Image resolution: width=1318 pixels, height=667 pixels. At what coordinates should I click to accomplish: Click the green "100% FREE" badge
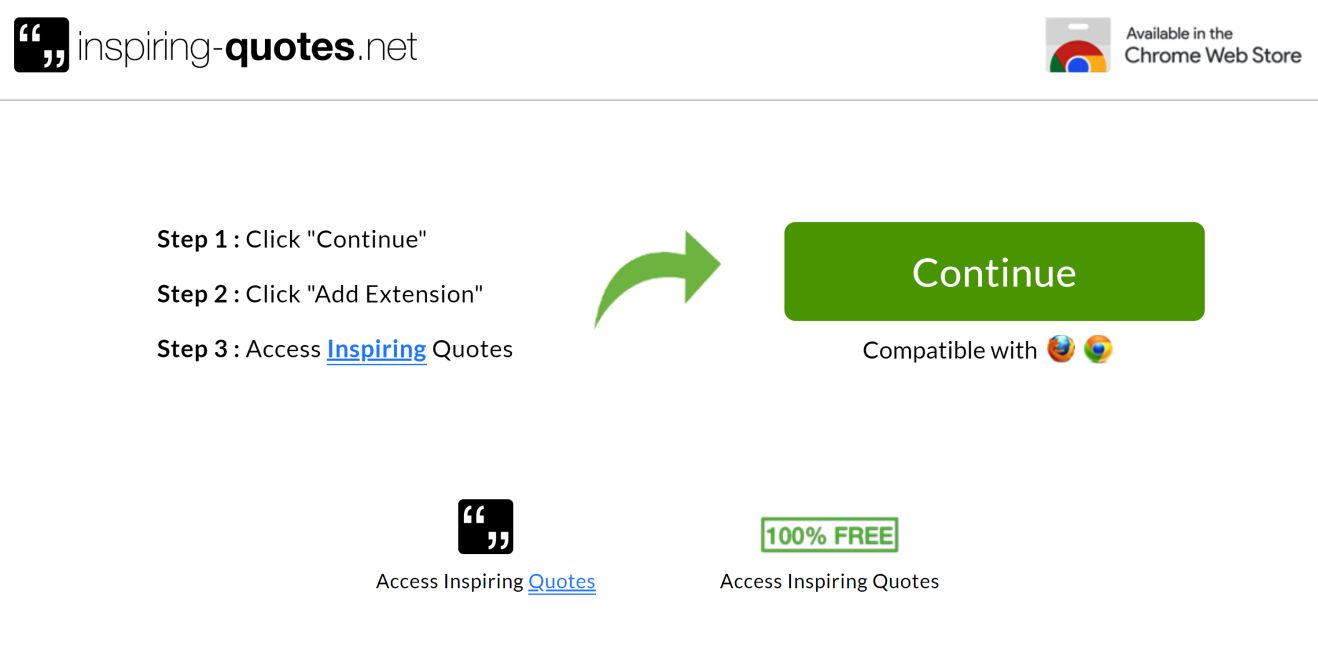[829, 535]
